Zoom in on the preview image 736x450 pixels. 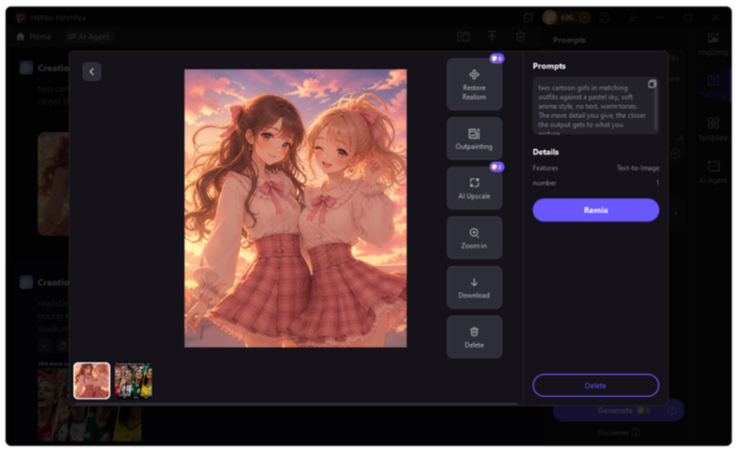(474, 238)
